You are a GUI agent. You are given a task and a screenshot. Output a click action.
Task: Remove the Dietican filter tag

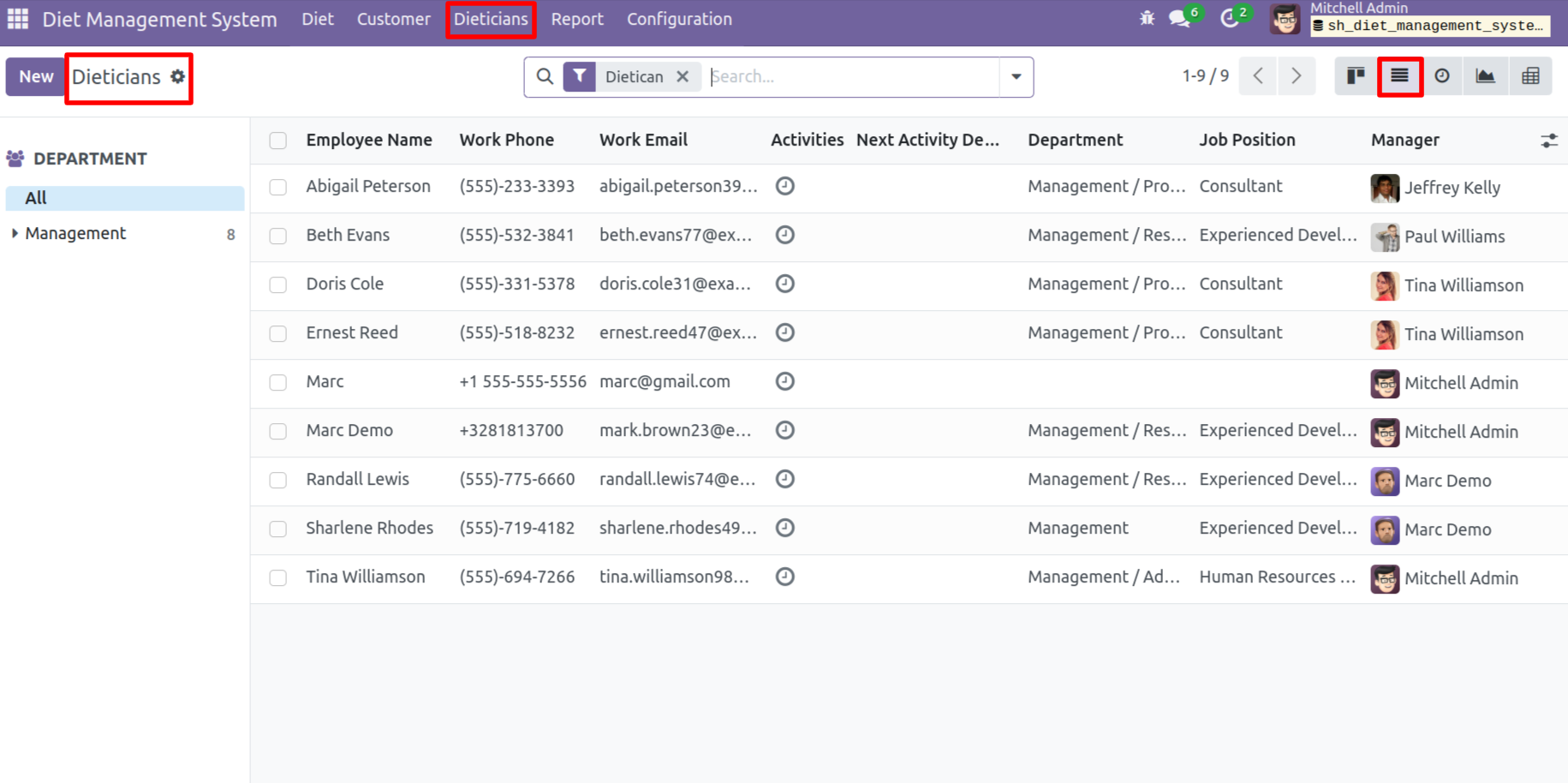(683, 76)
